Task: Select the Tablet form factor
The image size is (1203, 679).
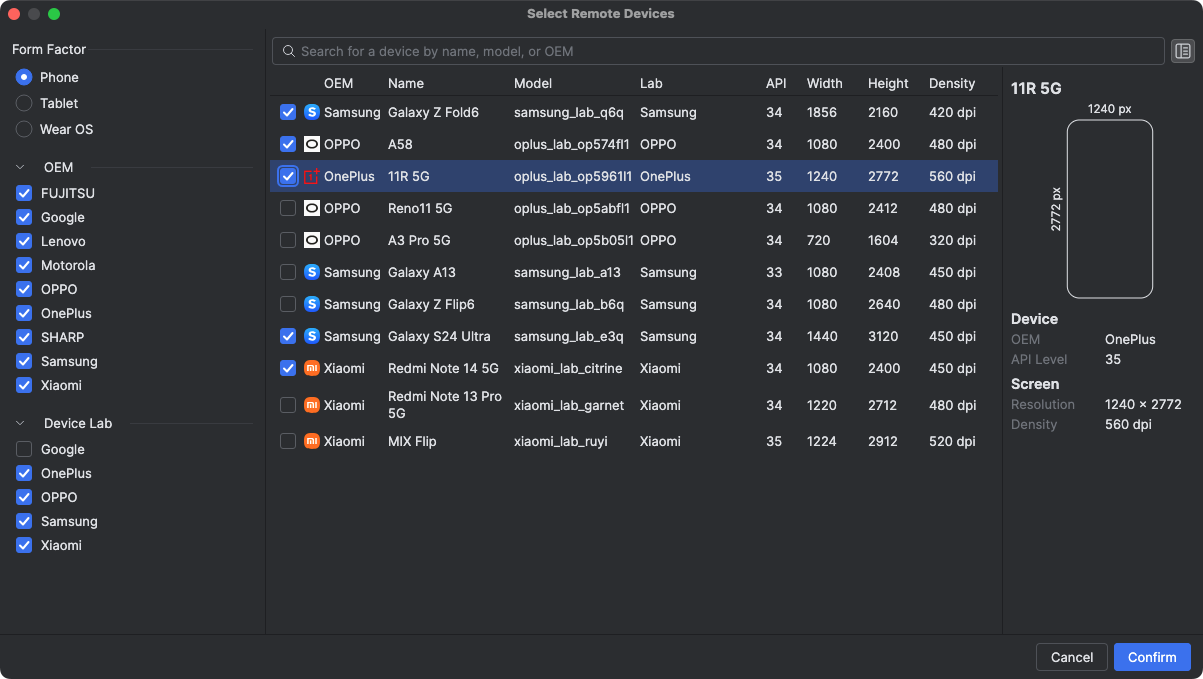Action: (24, 103)
